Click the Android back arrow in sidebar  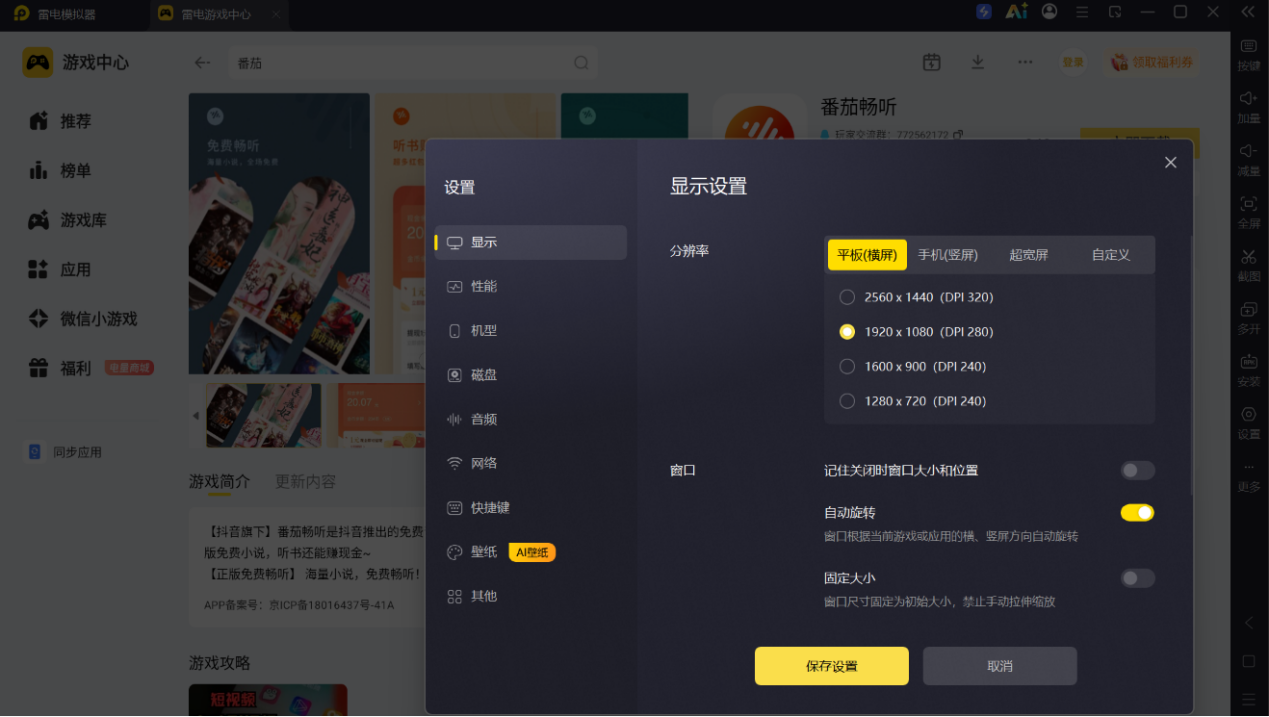pos(1248,623)
